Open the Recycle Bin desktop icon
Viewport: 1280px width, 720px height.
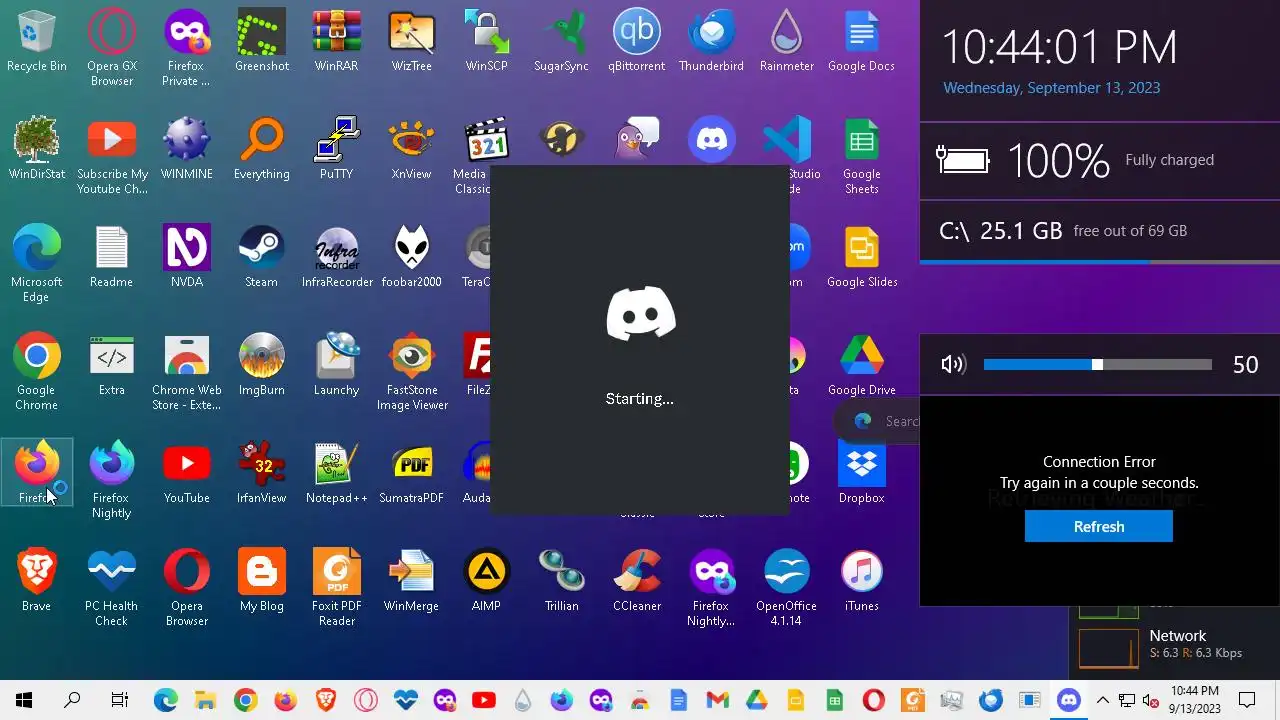36,42
